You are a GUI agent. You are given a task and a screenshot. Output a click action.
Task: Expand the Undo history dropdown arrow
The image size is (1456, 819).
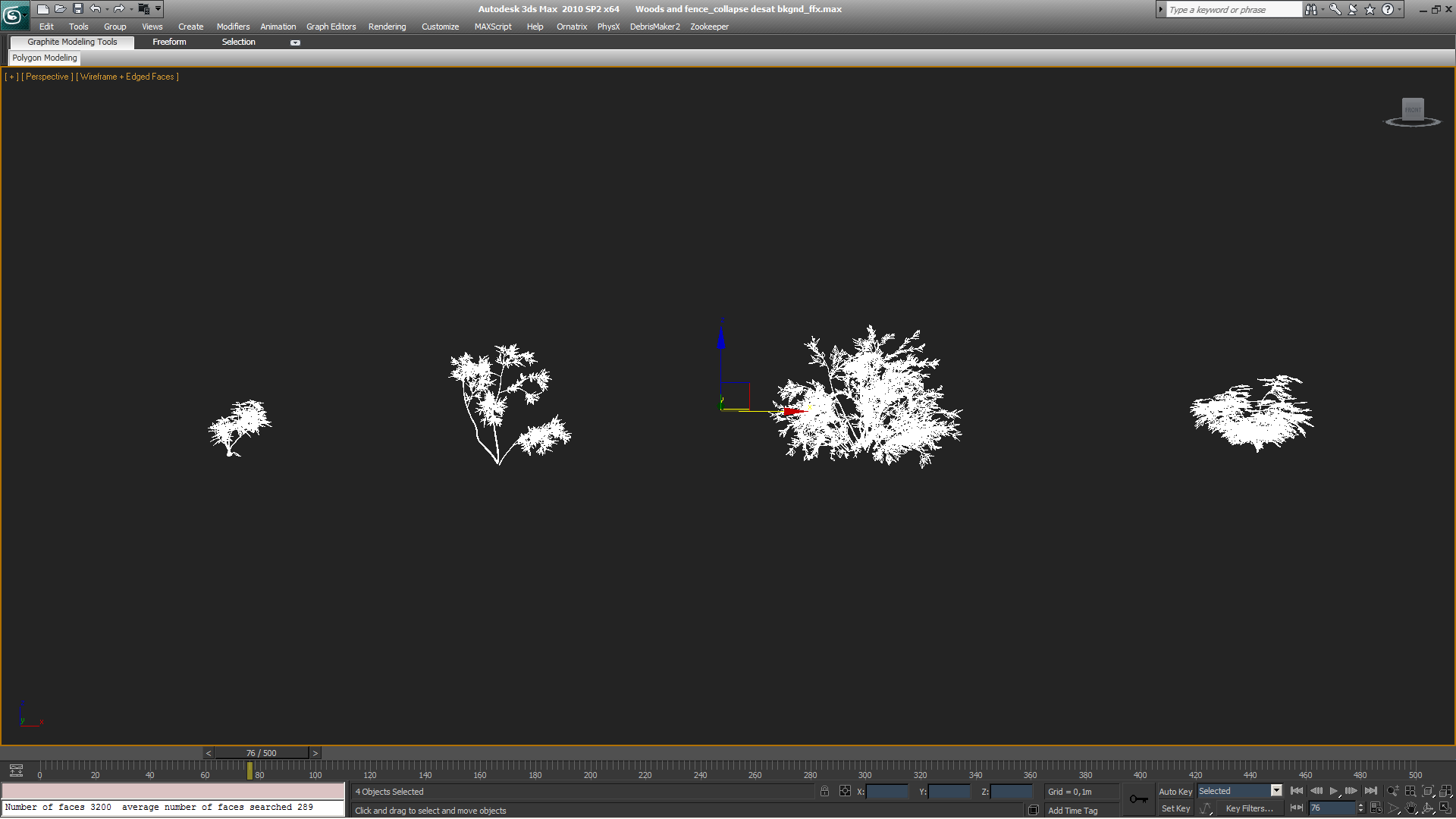click(107, 9)
